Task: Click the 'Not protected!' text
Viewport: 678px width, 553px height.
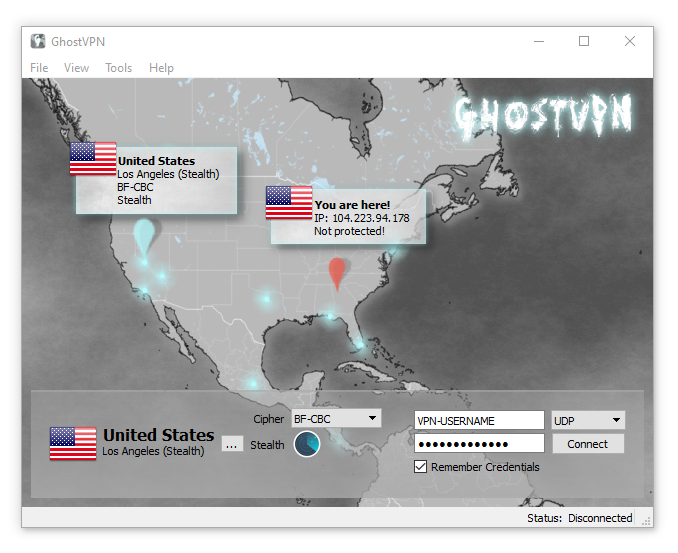Action: (x=349, y=231)
